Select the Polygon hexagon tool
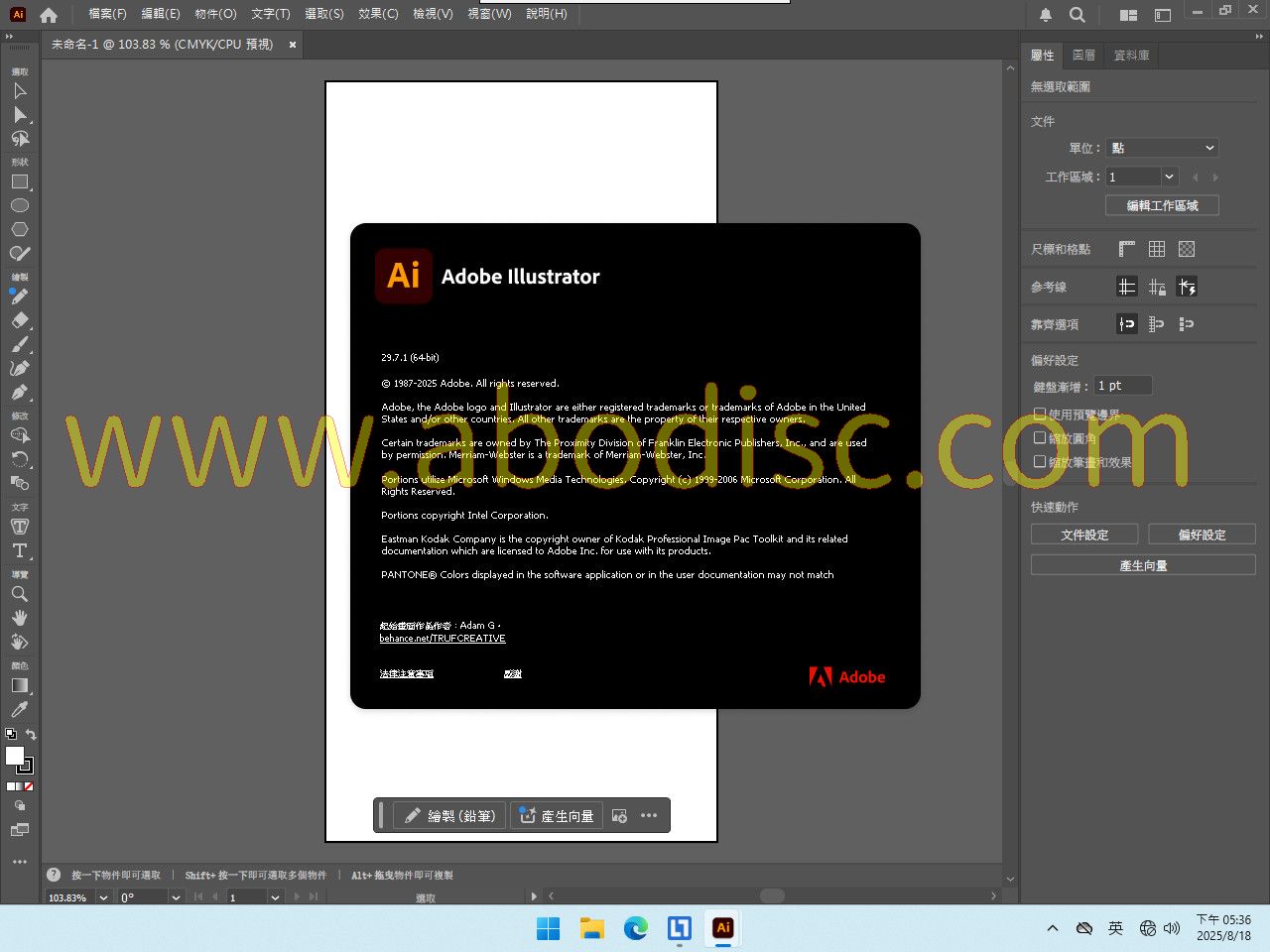Viewport: 1270px width, 952px height. (19, 229)
